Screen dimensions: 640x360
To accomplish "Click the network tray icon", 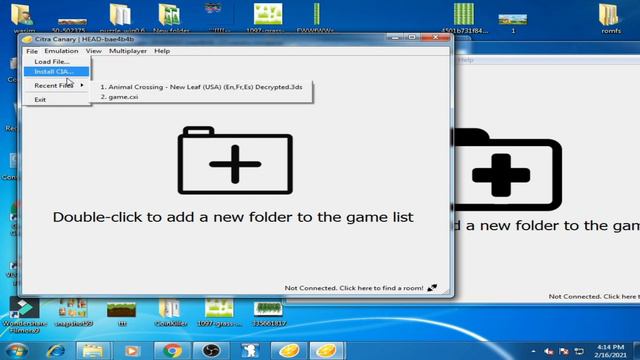I will tap(579, 351).
